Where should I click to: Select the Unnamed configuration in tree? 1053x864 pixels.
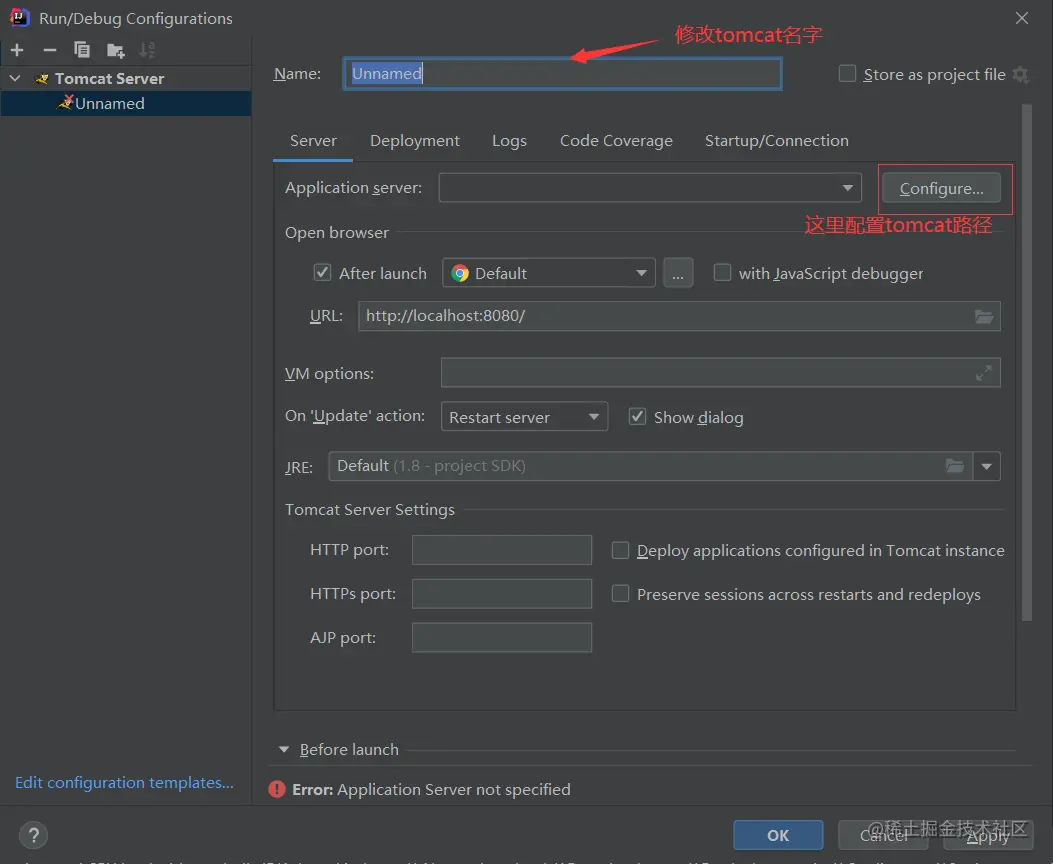coord(126,103)
